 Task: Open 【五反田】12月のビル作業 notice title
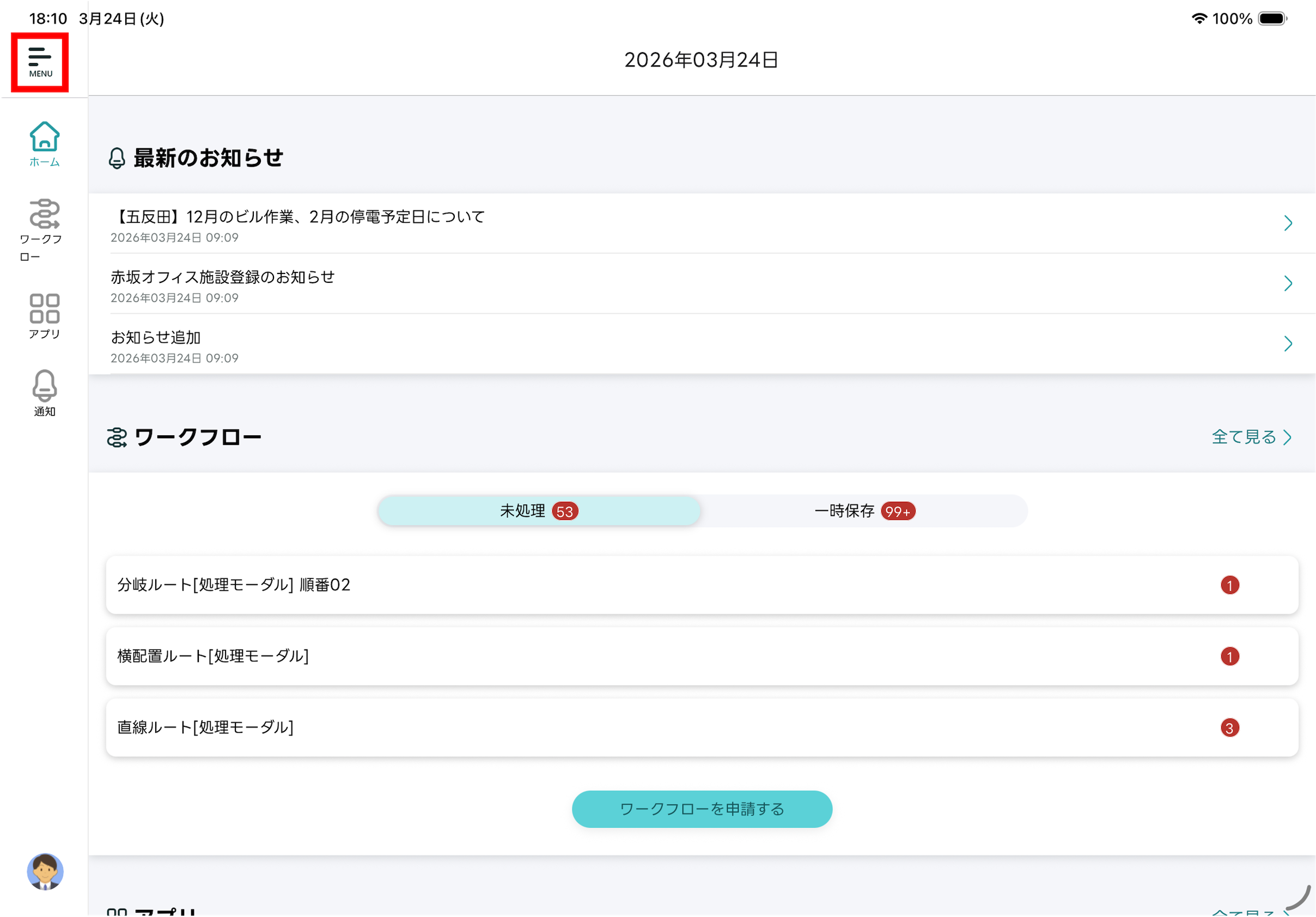point(298,217)
